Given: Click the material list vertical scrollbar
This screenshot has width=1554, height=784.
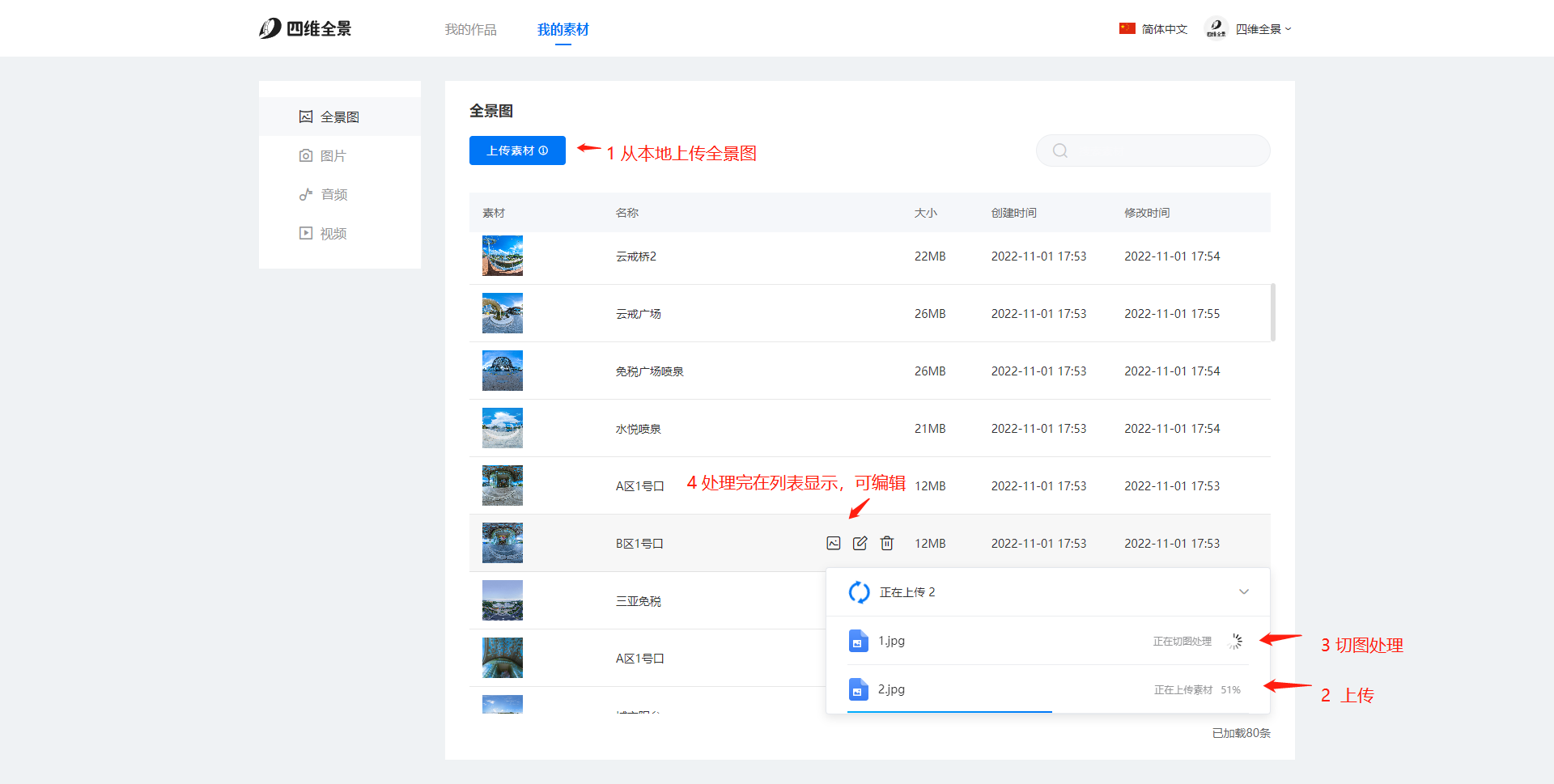Looking at the screenshot, I should tap(1273, 312).
